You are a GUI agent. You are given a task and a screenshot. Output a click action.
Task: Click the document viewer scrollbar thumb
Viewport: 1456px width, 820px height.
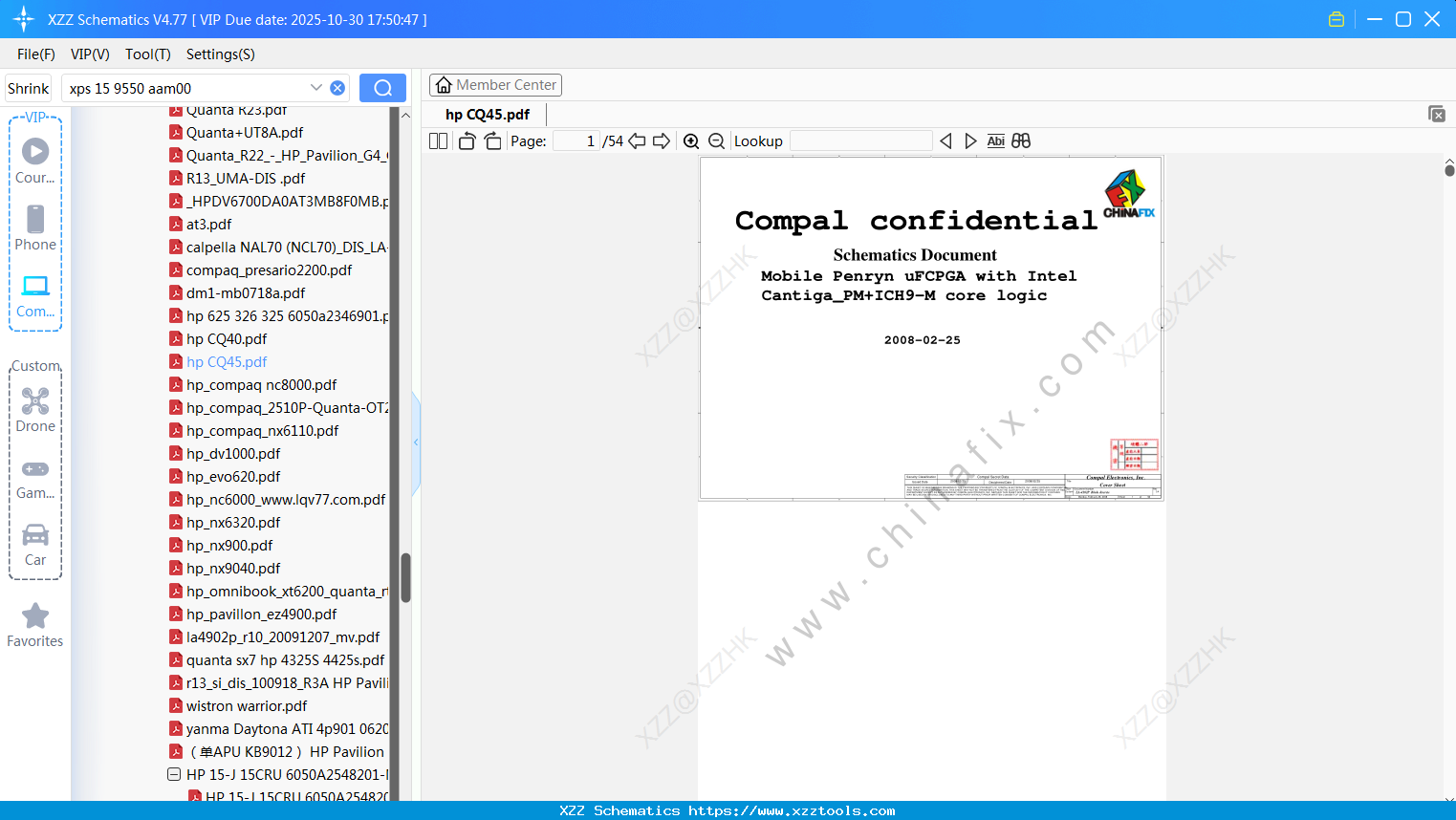coord(1449,170)
